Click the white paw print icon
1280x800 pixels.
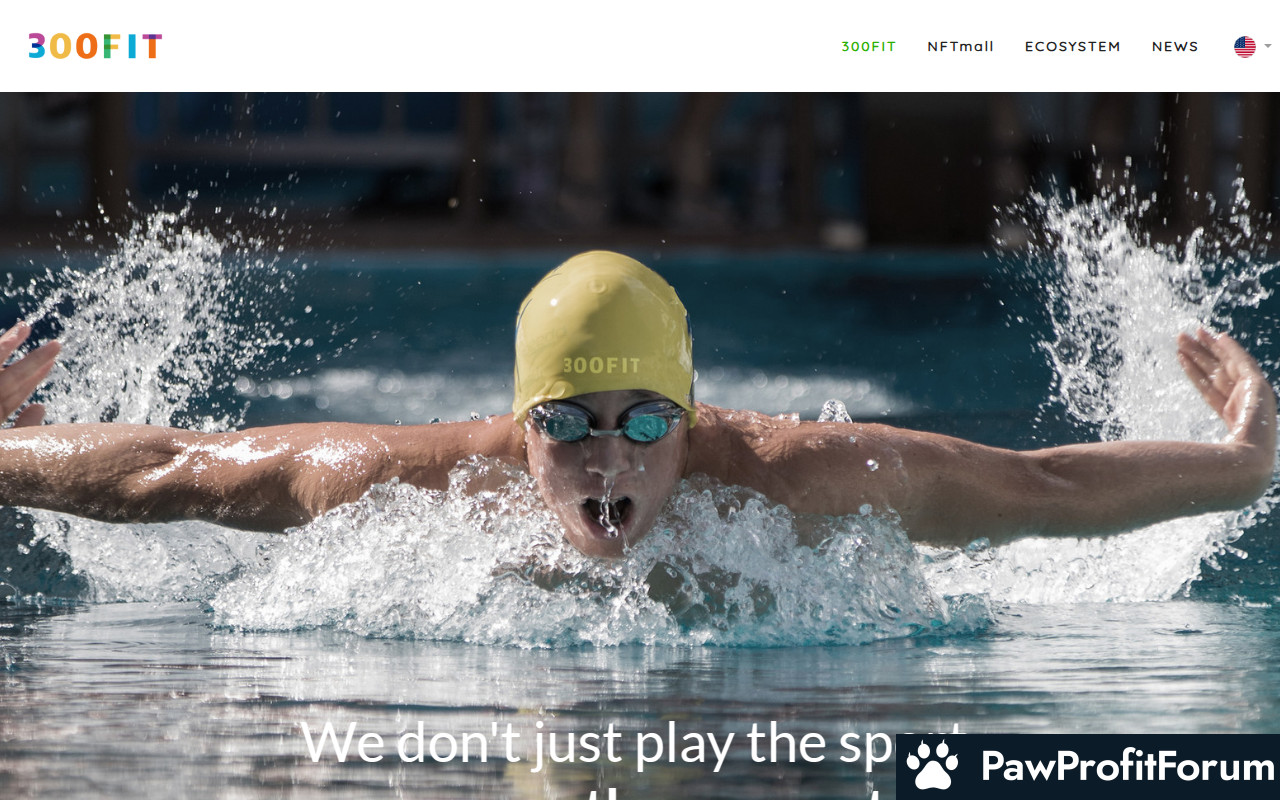[932, 767]
